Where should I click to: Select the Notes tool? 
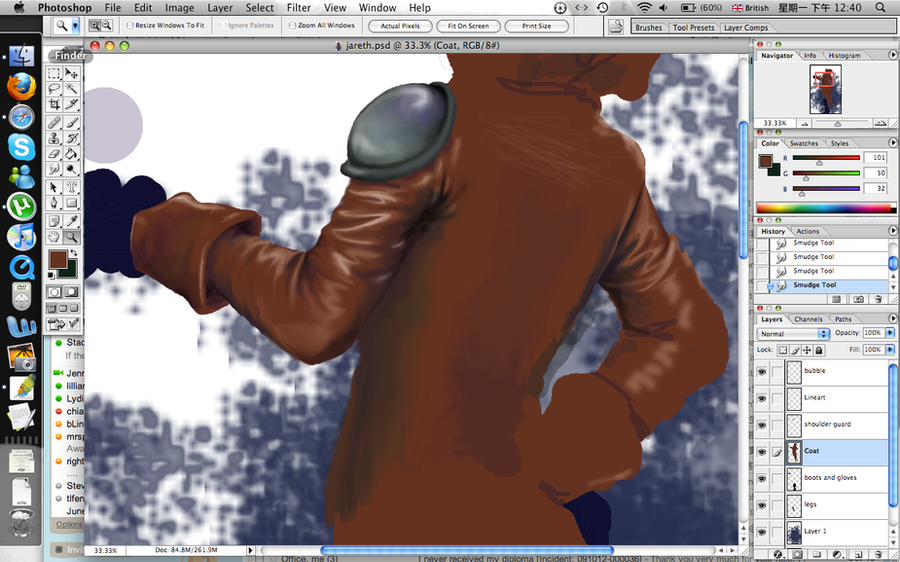coord(54,221)
